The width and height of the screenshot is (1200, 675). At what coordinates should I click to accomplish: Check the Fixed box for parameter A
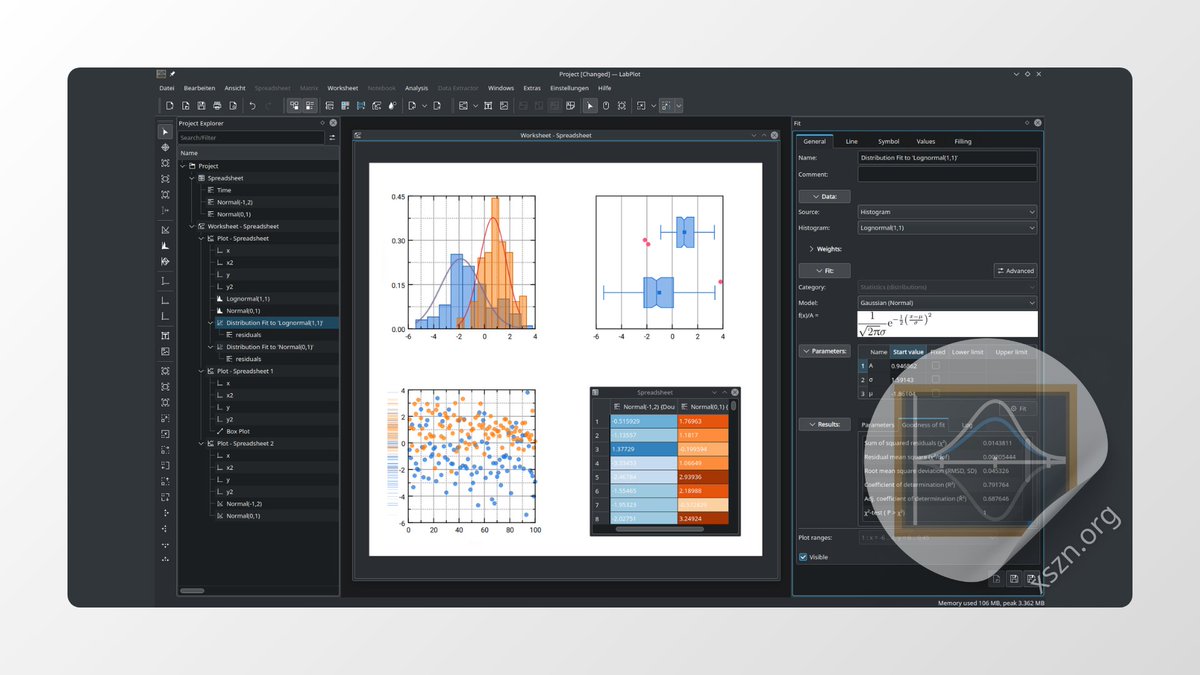tap(936, 366)
